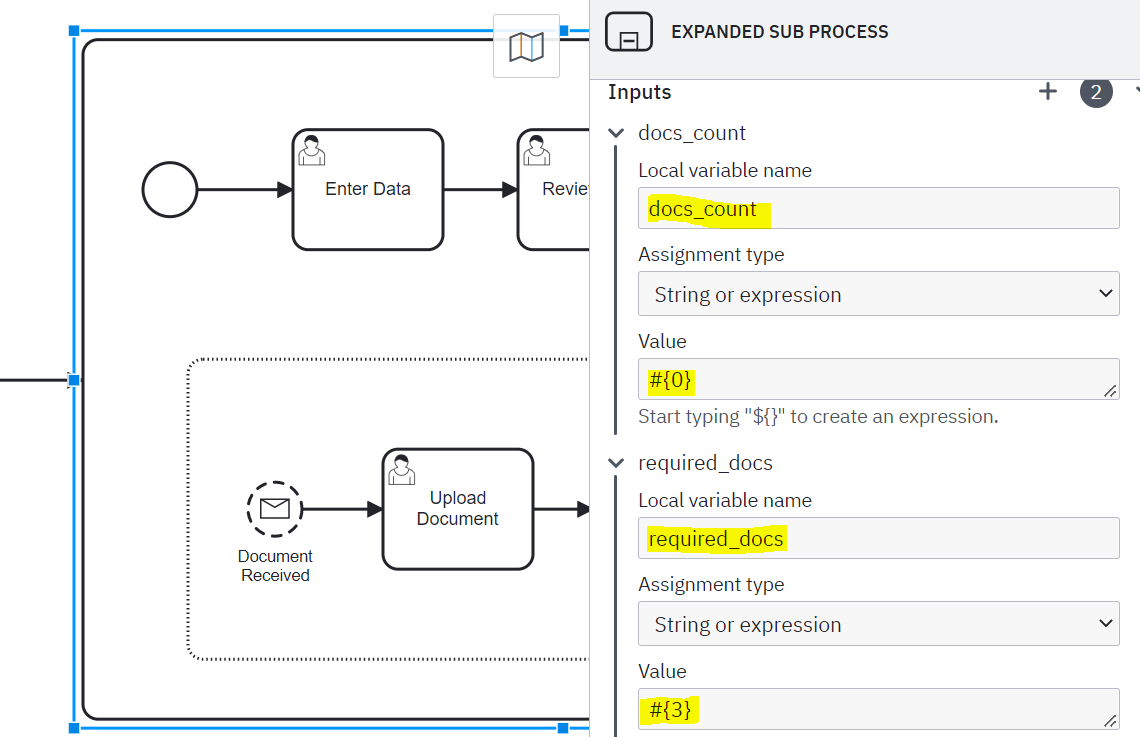Collapse the docs_count input section
The height and width of the screenshot is (737, 1140).
616,133
